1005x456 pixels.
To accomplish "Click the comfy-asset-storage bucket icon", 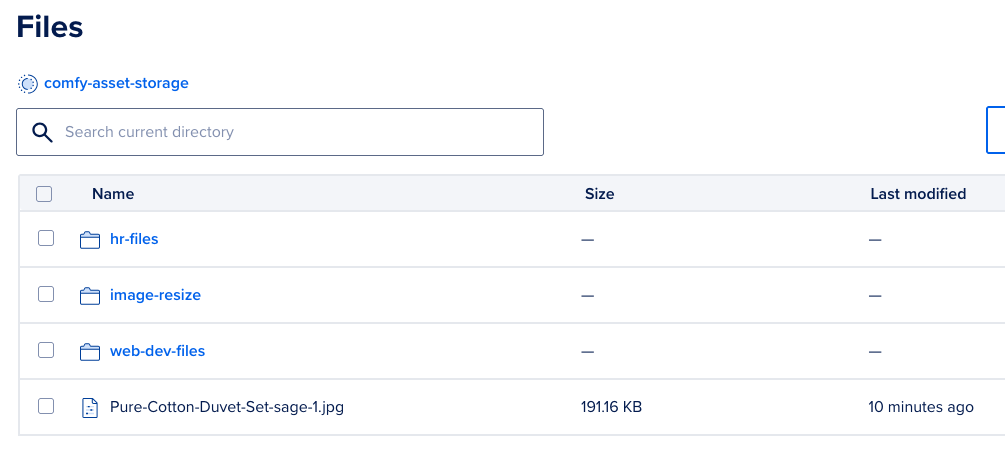I will click(28, 84).
